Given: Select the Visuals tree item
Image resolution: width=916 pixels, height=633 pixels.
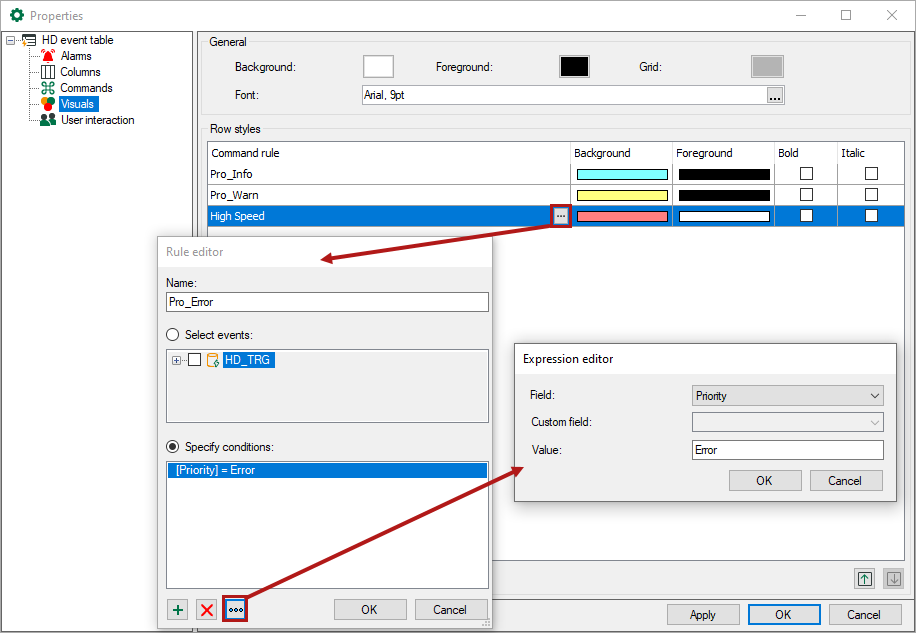Looking at the screenshot, I should coord(77,104).
